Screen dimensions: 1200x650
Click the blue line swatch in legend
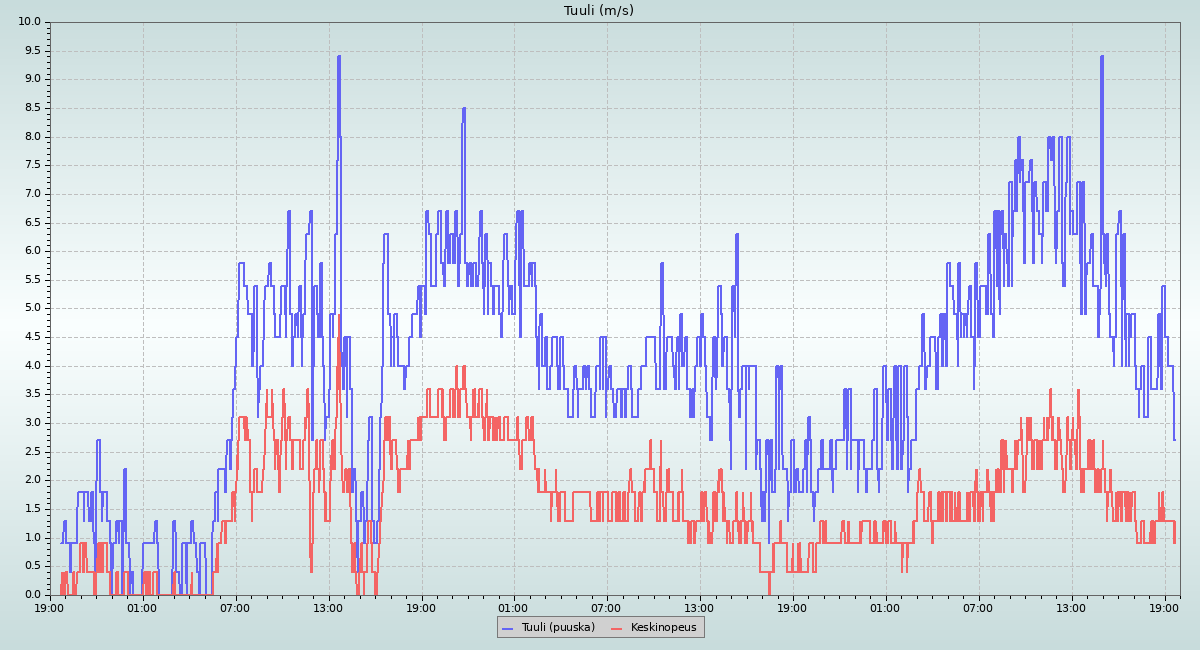[508, 628]
